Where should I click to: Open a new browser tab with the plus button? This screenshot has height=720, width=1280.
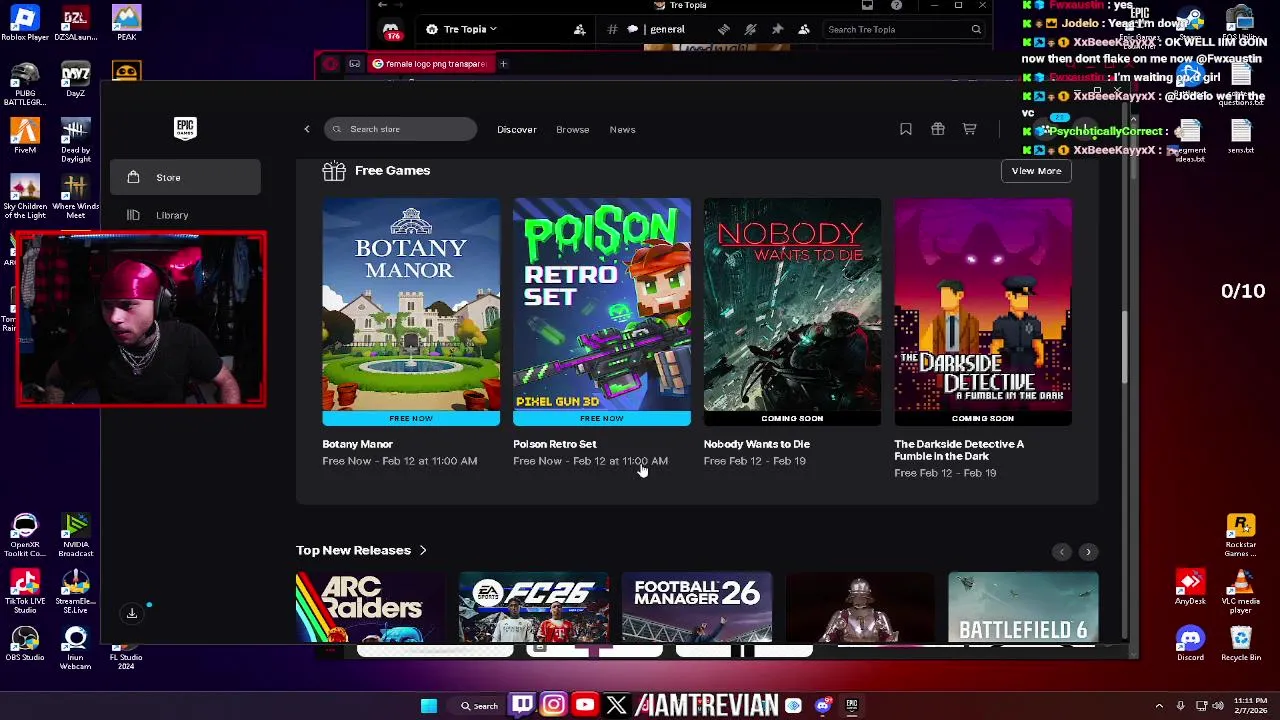pos(503,64)
